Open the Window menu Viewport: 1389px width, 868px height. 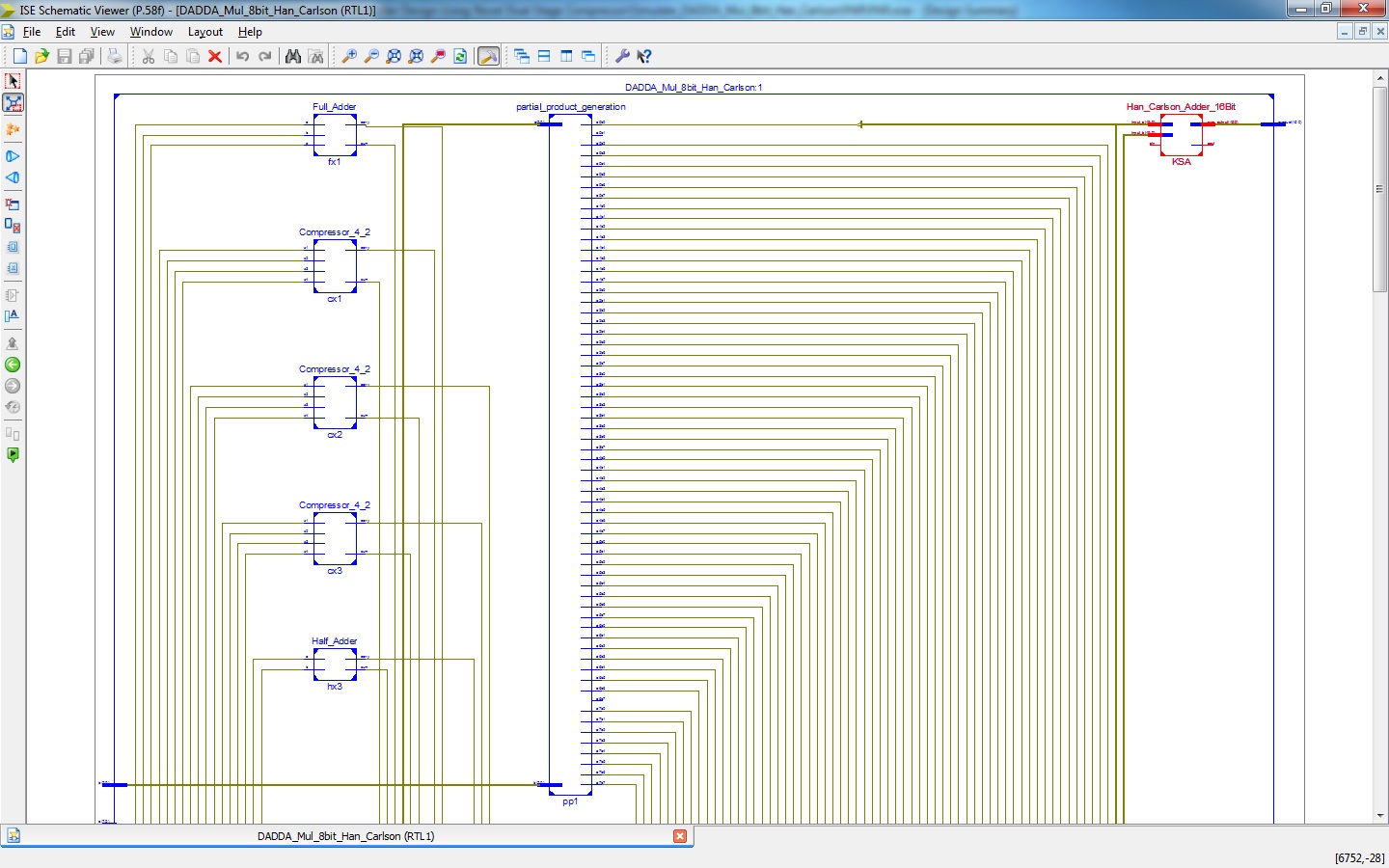(151, 32)
